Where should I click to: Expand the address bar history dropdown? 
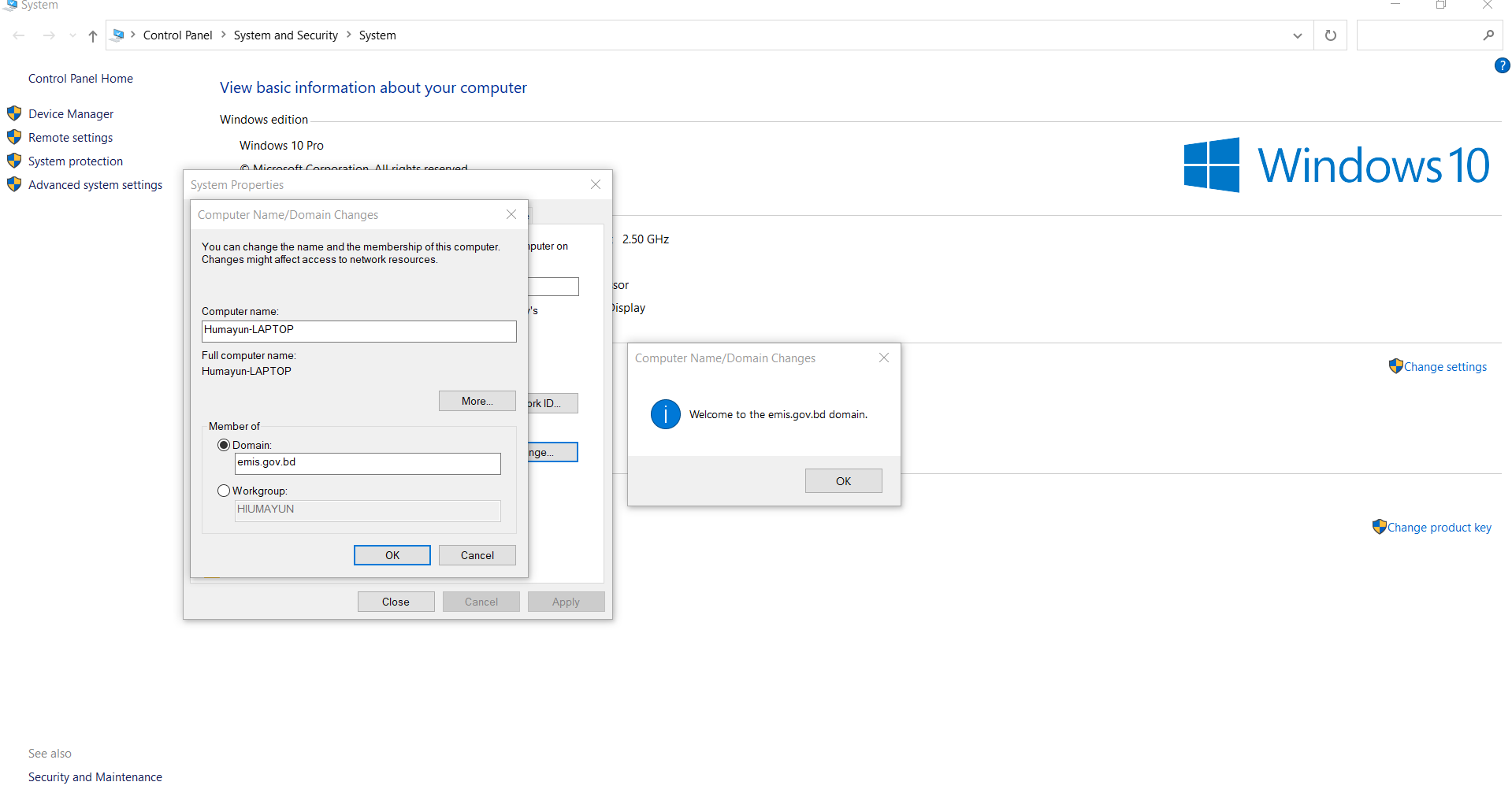1298,35
